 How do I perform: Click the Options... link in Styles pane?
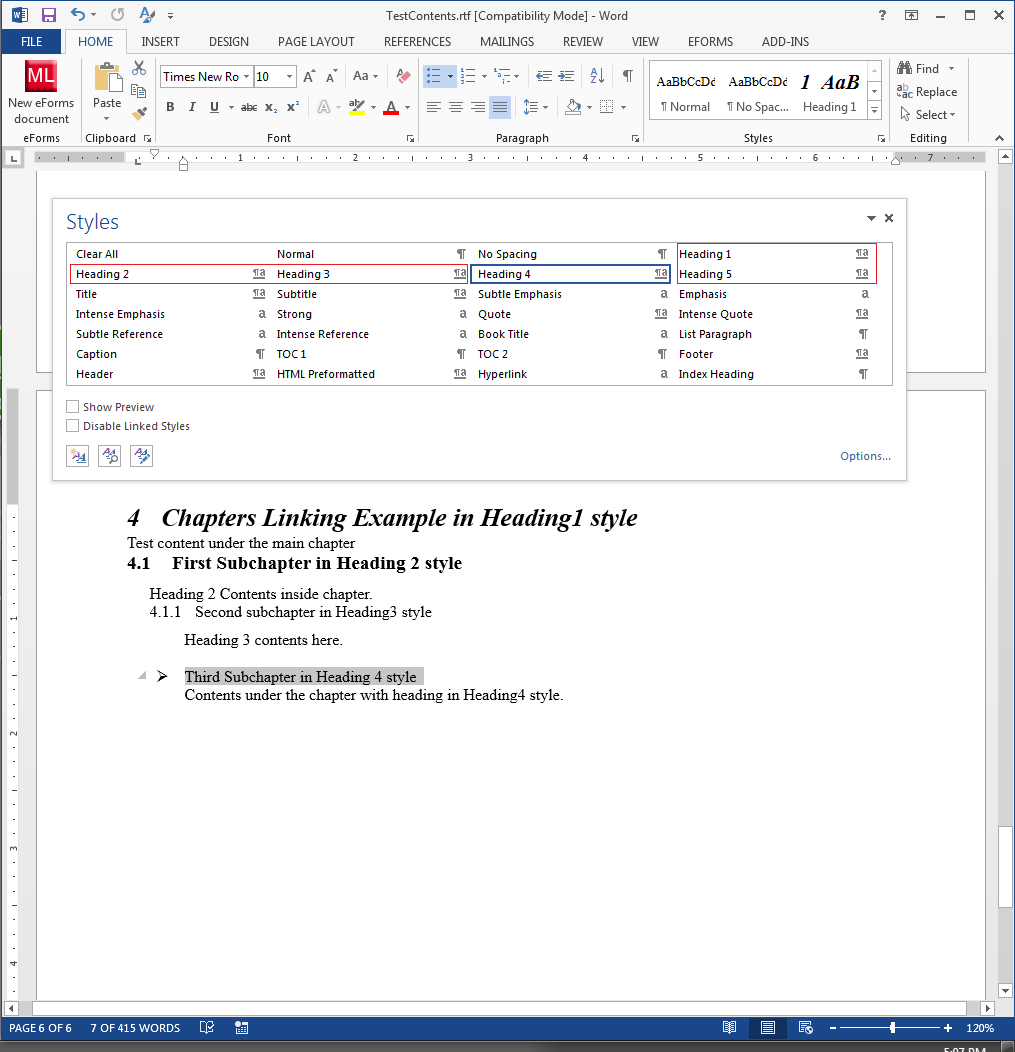[865, 456]
